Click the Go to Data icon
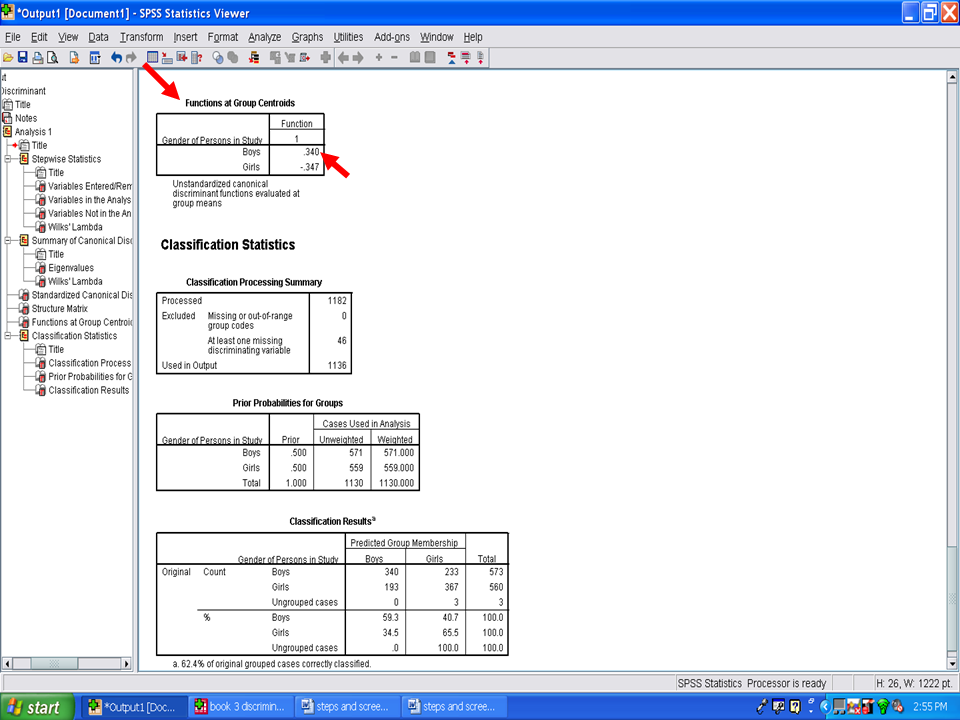The image size is (960, 720). click(x=152, y=58)
